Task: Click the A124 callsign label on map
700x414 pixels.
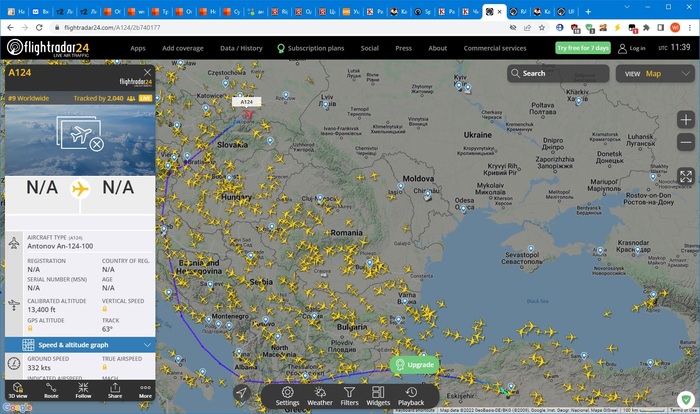Action: point(246,102)
